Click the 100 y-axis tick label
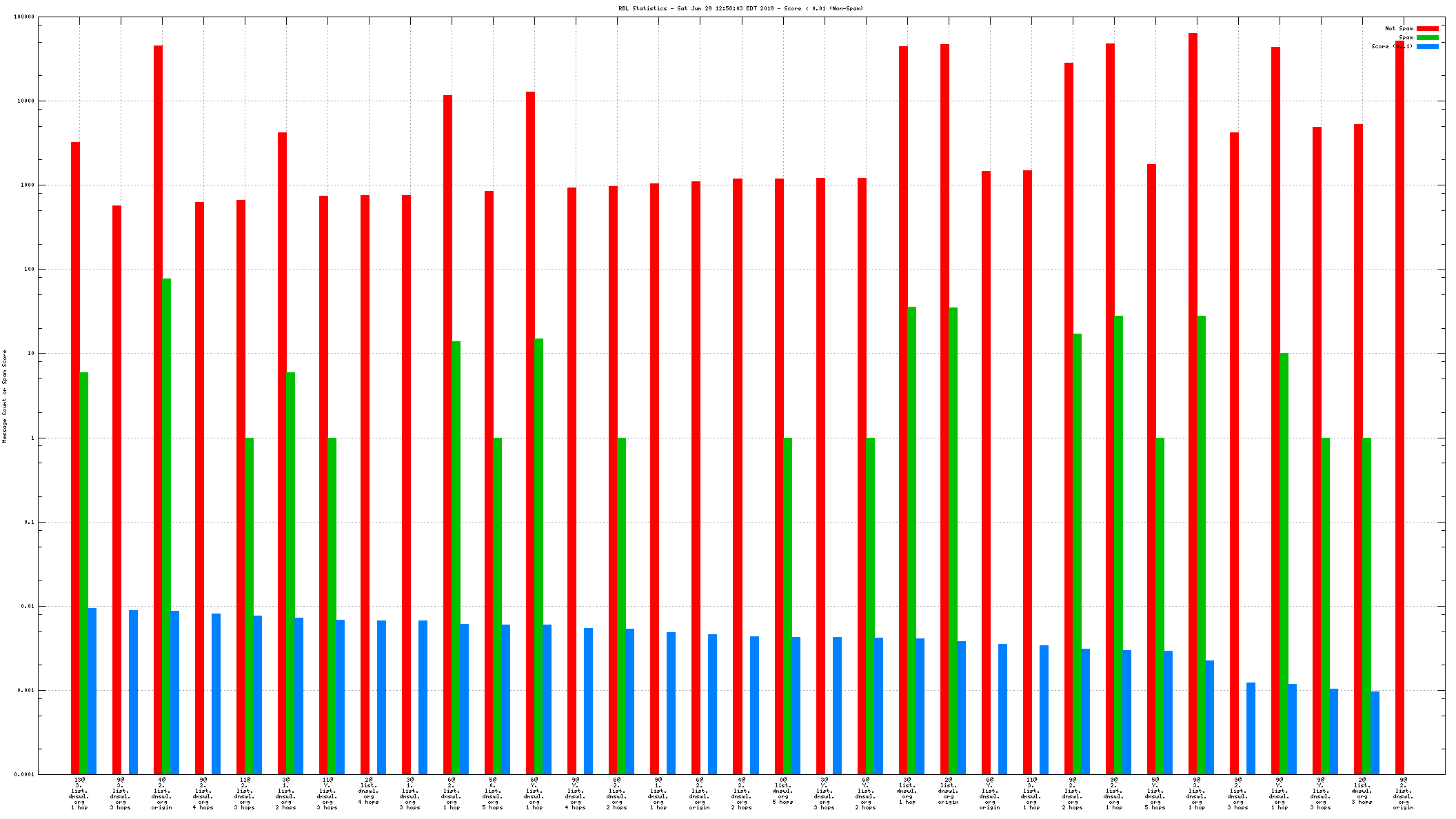 (29, 270)
